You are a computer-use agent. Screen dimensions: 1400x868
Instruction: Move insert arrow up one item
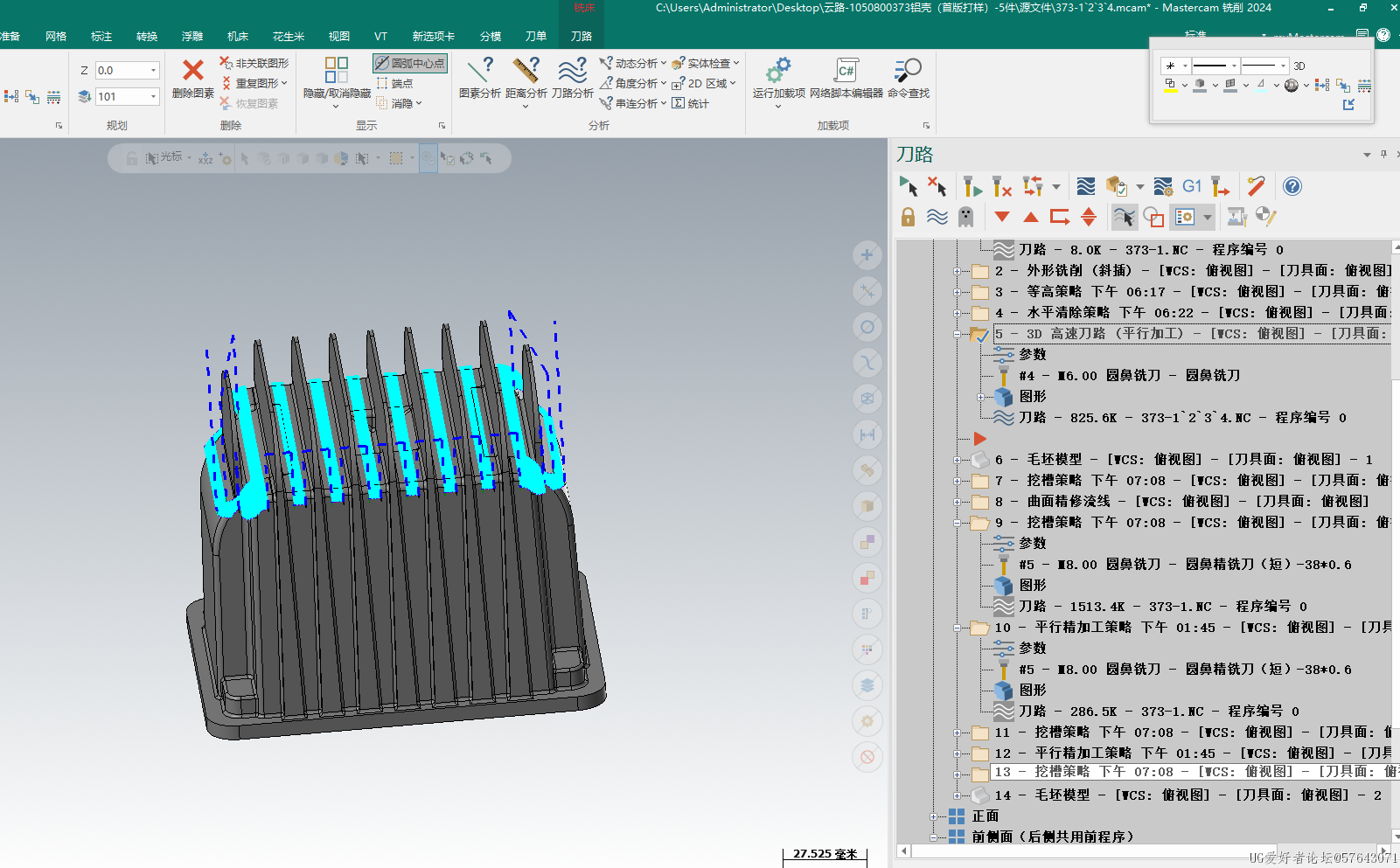[x=1031, y=217]
